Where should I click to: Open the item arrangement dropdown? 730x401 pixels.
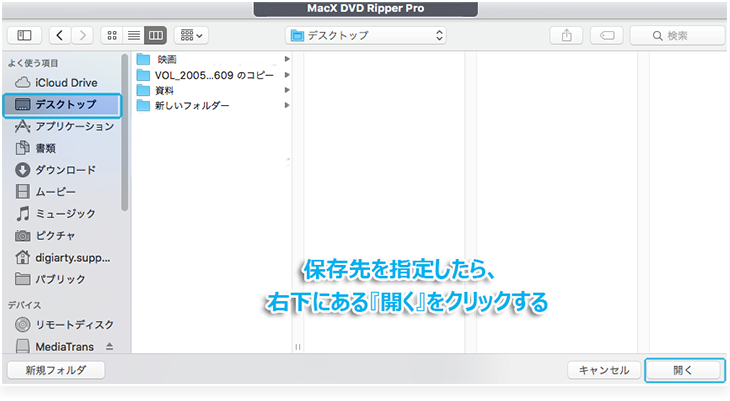click(x=191, y=35)
